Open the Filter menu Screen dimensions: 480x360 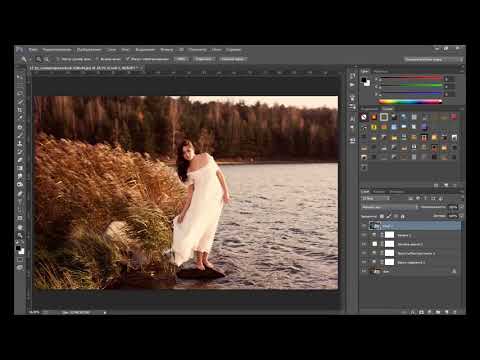[166, 50]
